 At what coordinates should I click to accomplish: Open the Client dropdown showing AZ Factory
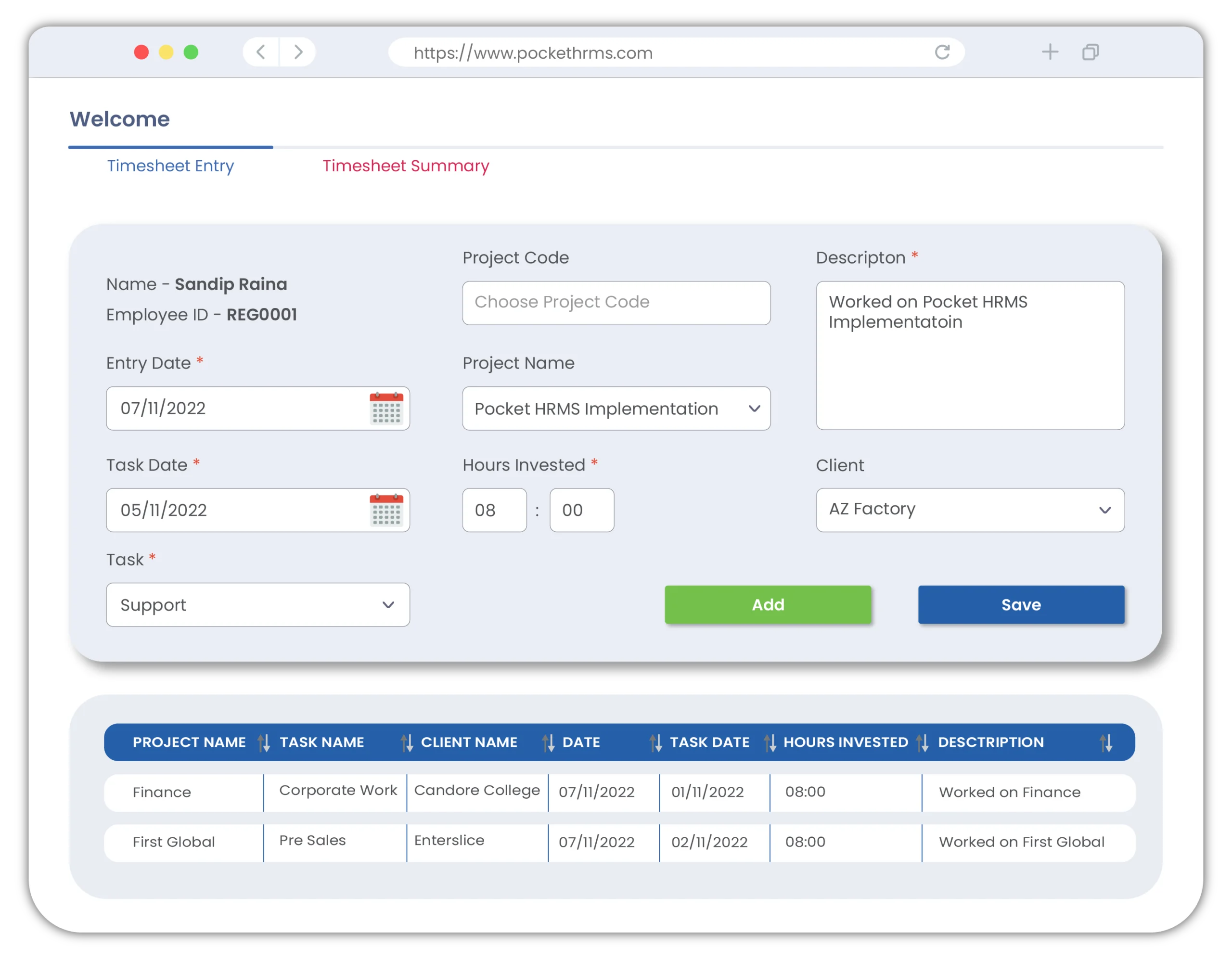(x=970, y=510)
